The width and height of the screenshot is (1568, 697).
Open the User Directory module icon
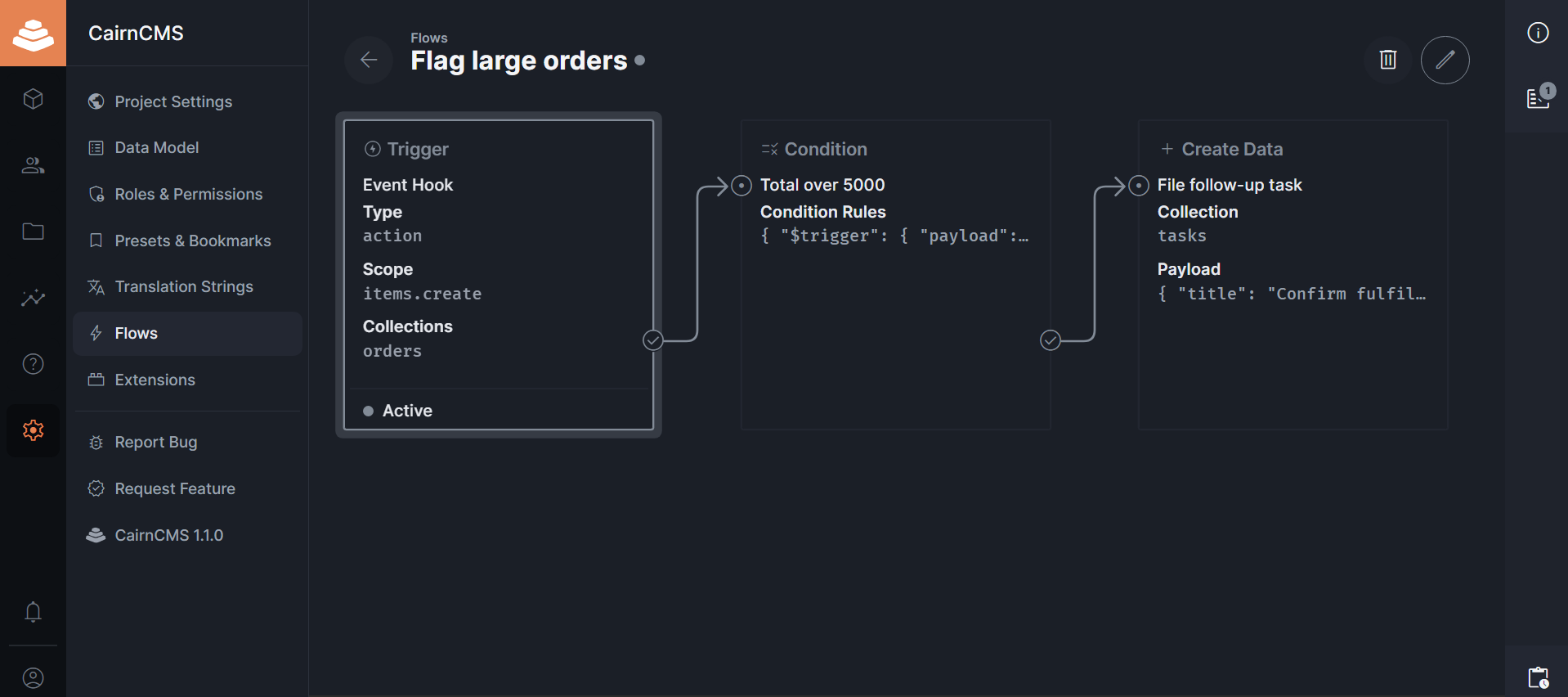click(33, 165)
